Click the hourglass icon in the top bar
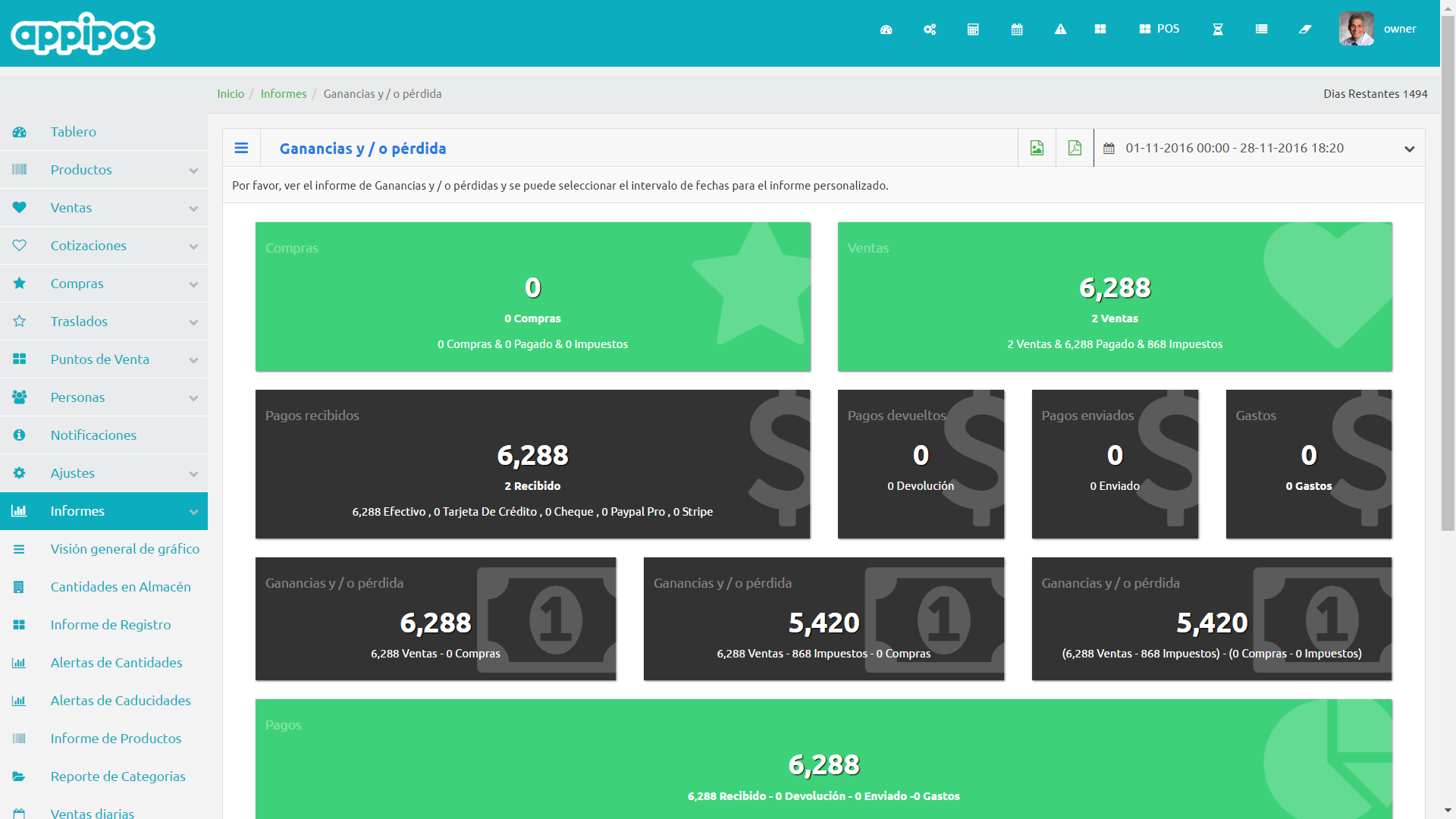Screen dimensions: 1456x819 coord(1218,30)
